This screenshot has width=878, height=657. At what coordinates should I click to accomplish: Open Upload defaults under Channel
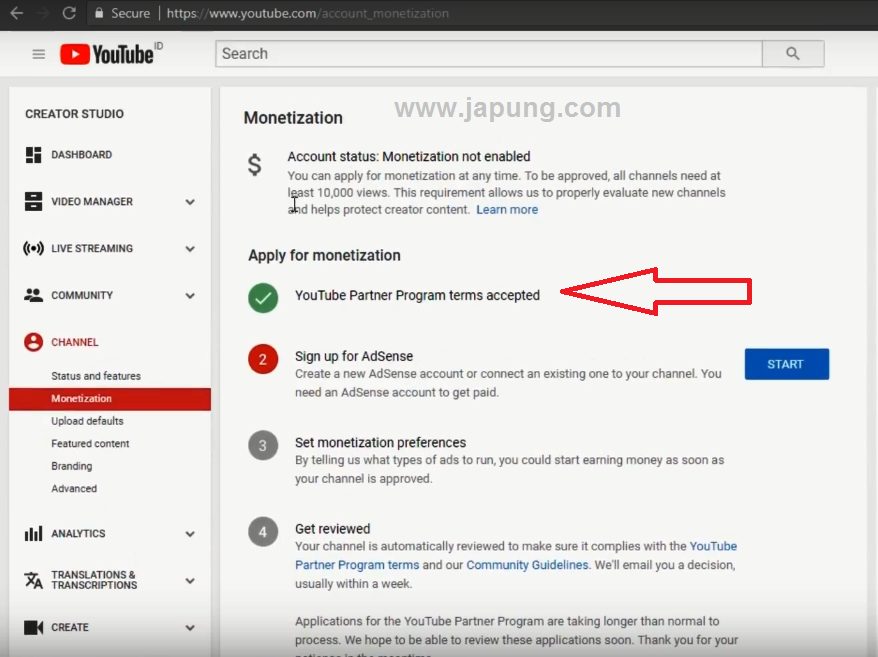point(87,421)
